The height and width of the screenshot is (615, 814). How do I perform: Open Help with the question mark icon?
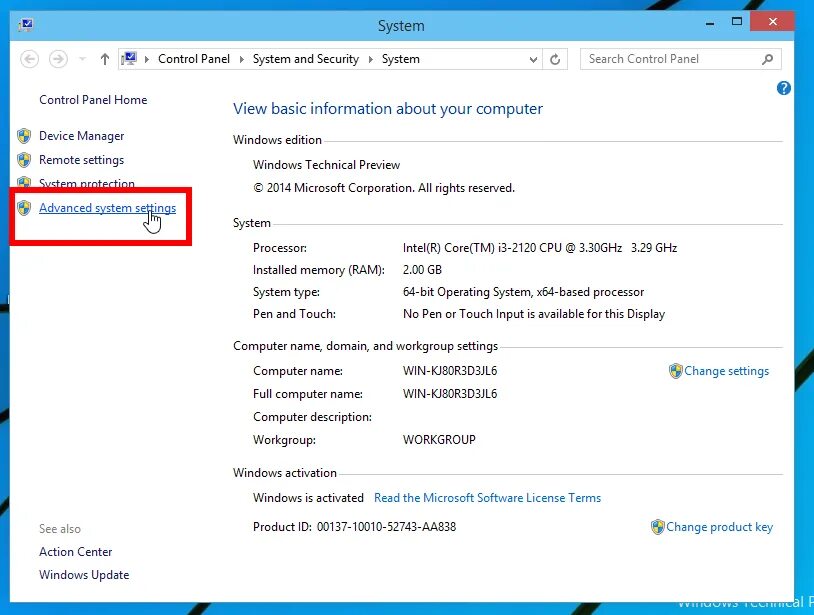click(783, 88)
